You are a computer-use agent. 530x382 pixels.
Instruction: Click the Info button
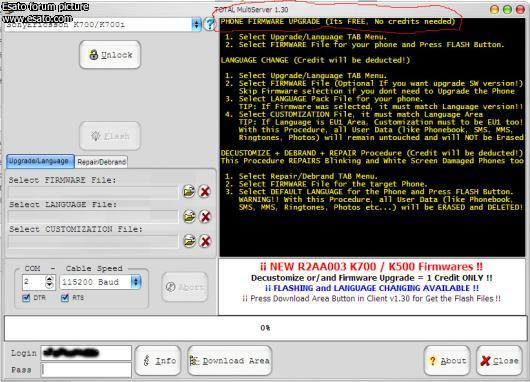click(x=158, y=361)
